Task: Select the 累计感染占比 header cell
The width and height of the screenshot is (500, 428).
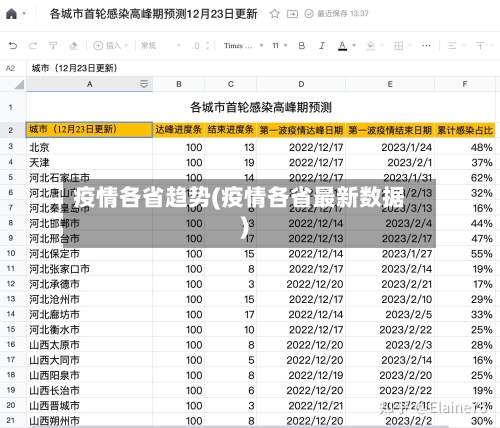Action: coord(465,130)
